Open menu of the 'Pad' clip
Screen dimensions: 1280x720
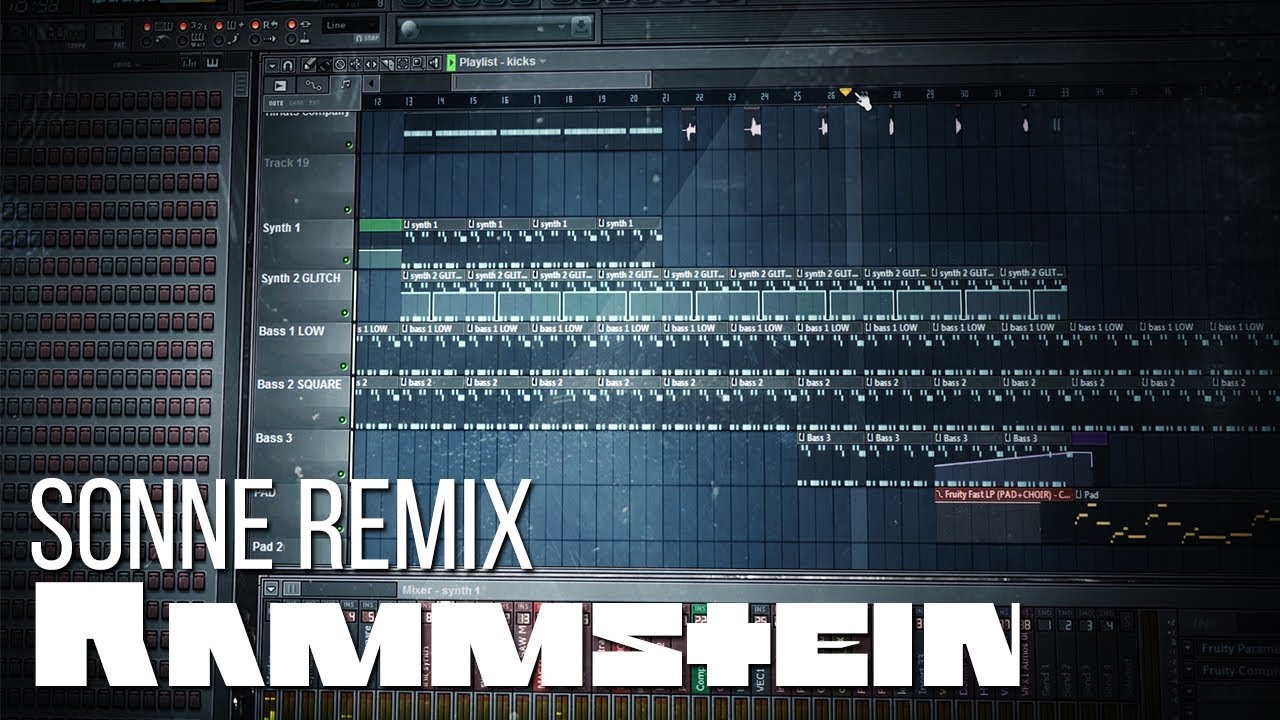click(x=1080, y=495)
